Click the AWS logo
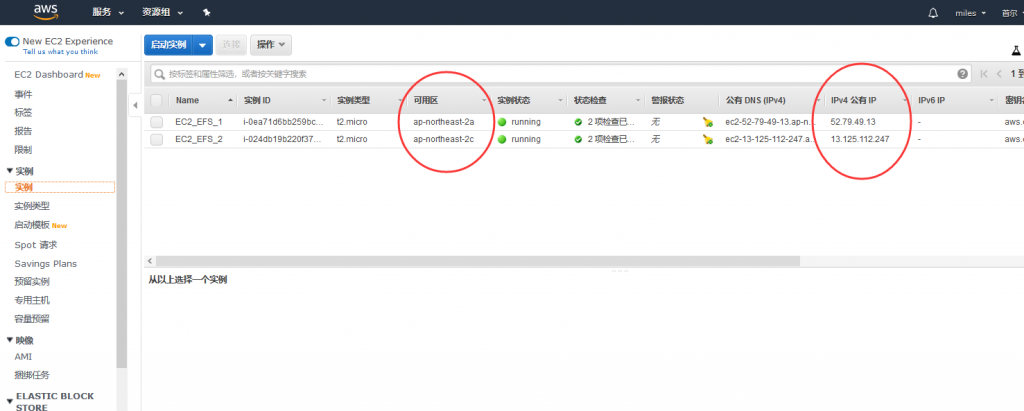This screenshot has width=1024, height=411. coord(46,11)
